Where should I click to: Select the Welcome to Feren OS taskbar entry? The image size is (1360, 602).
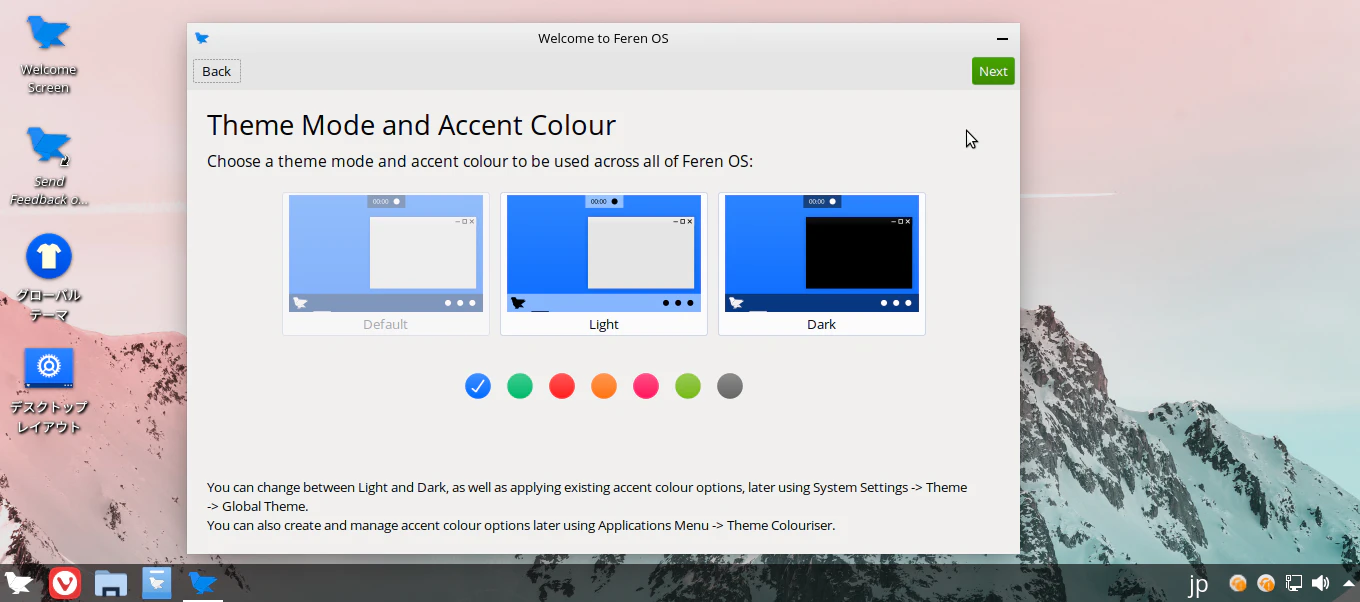pyautogui.click(x=203, y=583)
